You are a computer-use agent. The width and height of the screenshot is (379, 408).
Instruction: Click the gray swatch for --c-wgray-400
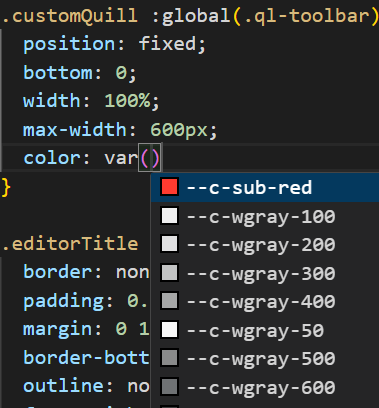(169, 301)
